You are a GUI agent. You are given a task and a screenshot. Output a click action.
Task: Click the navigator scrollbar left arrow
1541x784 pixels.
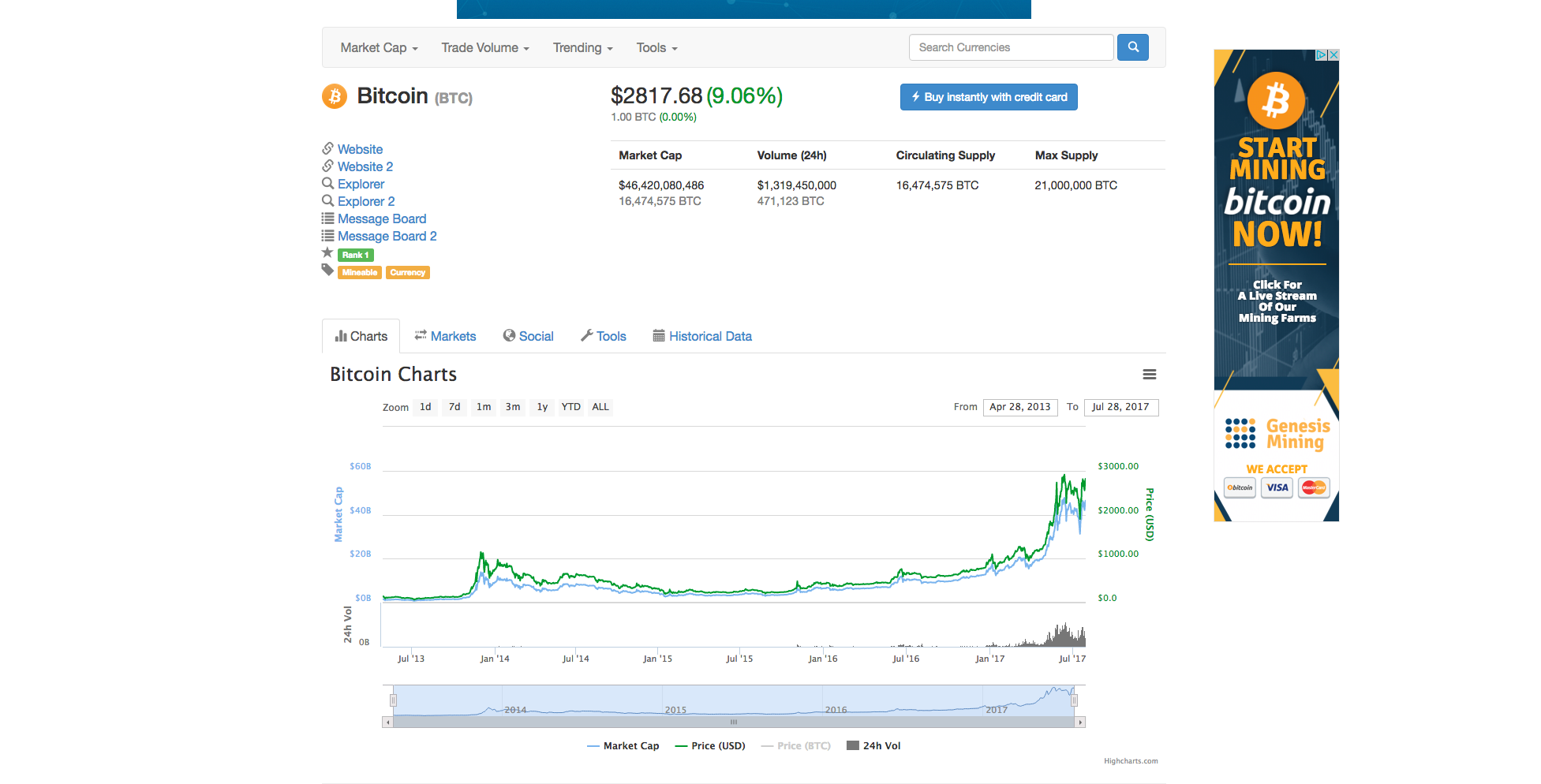387,722
